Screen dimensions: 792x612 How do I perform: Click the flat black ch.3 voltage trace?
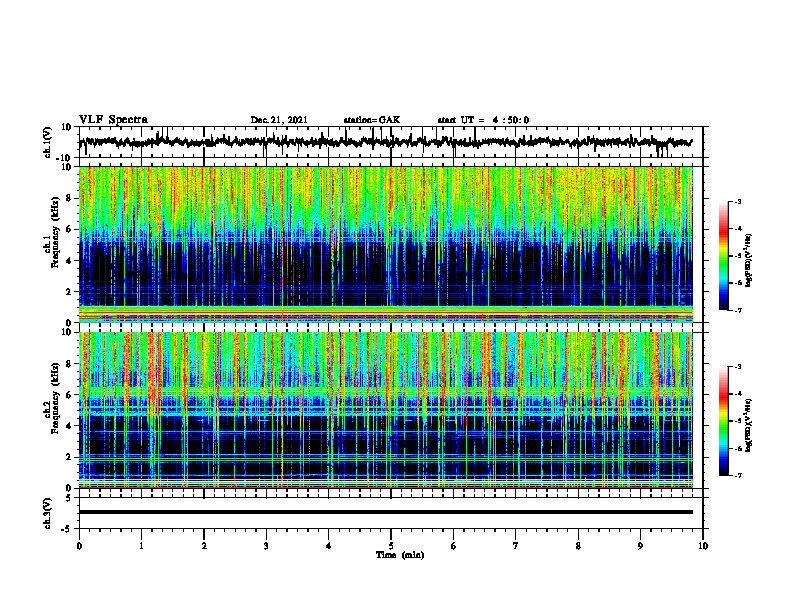tap(386, 512)
